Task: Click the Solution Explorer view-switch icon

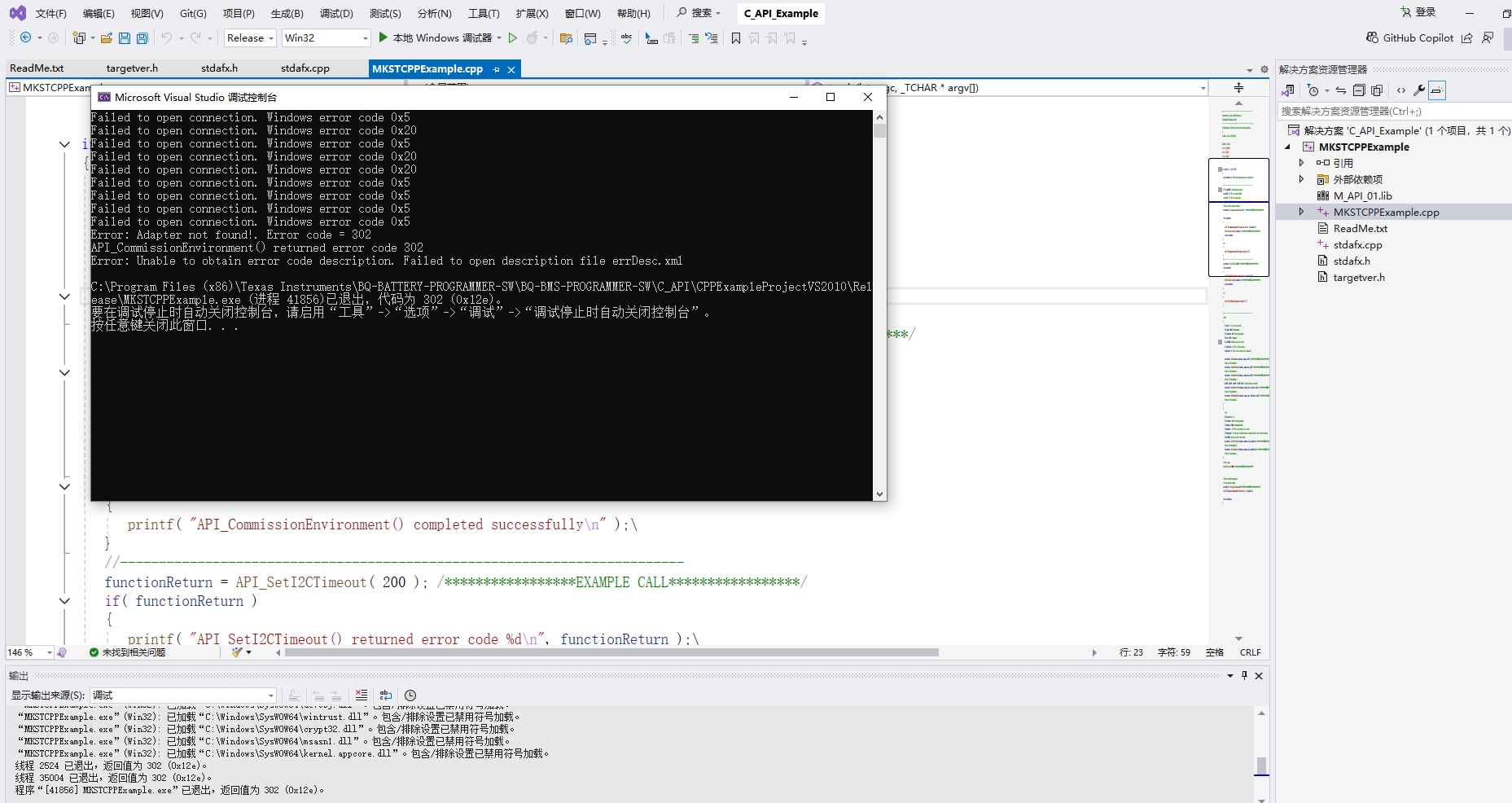Action: tap(1288, 90)
